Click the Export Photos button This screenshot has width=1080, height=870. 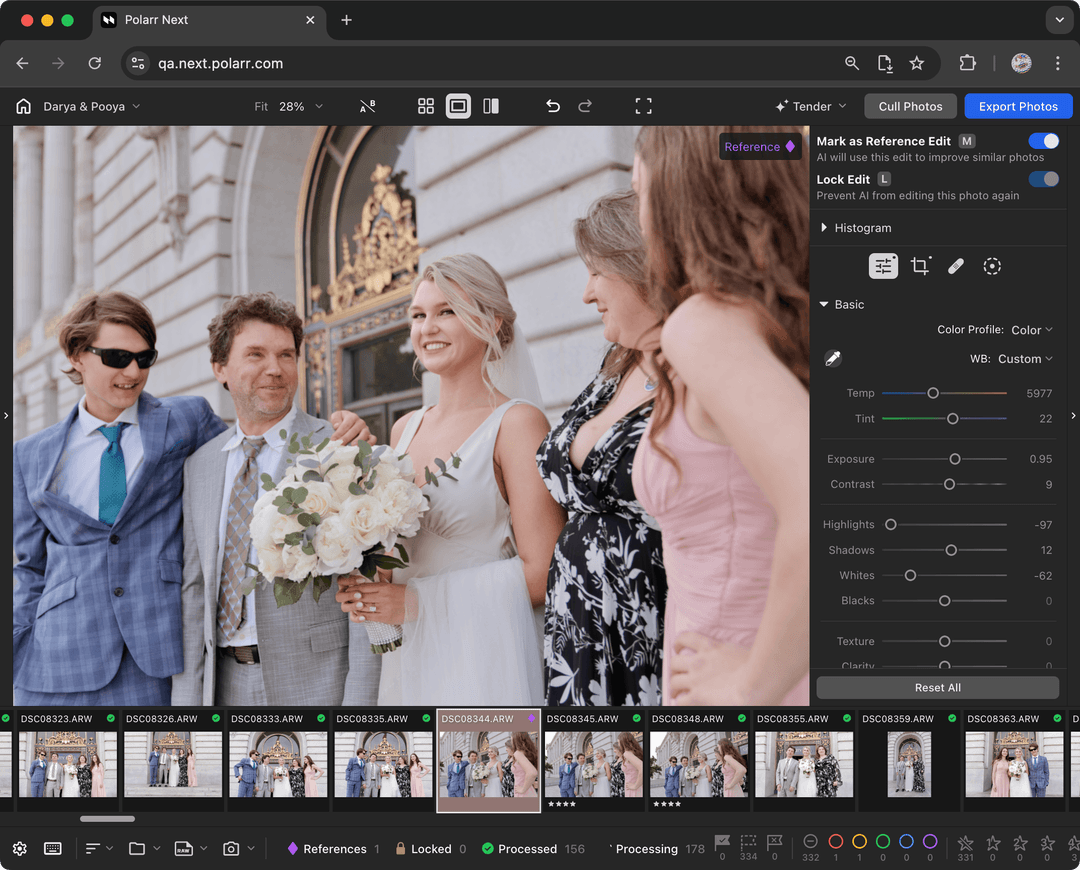[x=1018, y=106]
